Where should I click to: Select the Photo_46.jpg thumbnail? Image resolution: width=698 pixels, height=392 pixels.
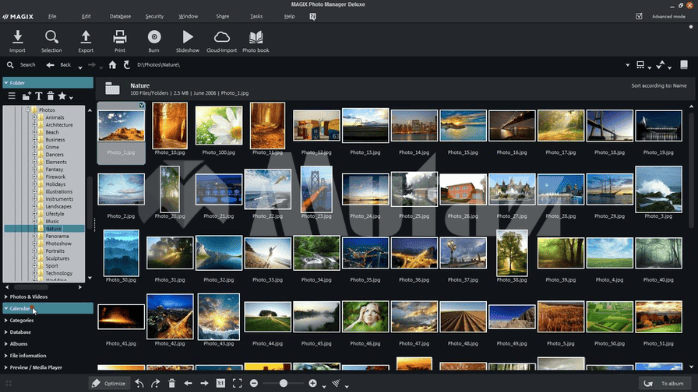pyautogui.click(x=365, y=317)
